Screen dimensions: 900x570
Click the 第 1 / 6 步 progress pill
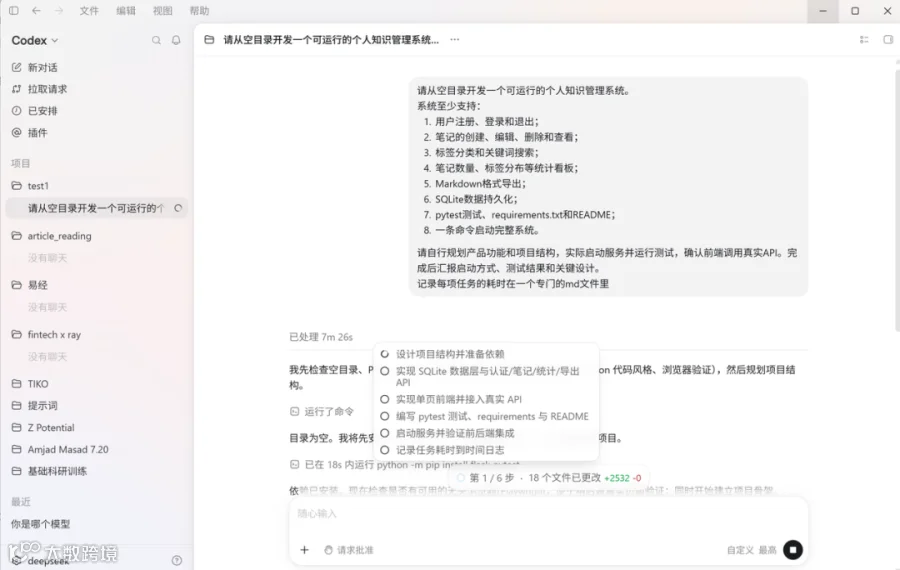pyautogui.click(x=491, y=478)
